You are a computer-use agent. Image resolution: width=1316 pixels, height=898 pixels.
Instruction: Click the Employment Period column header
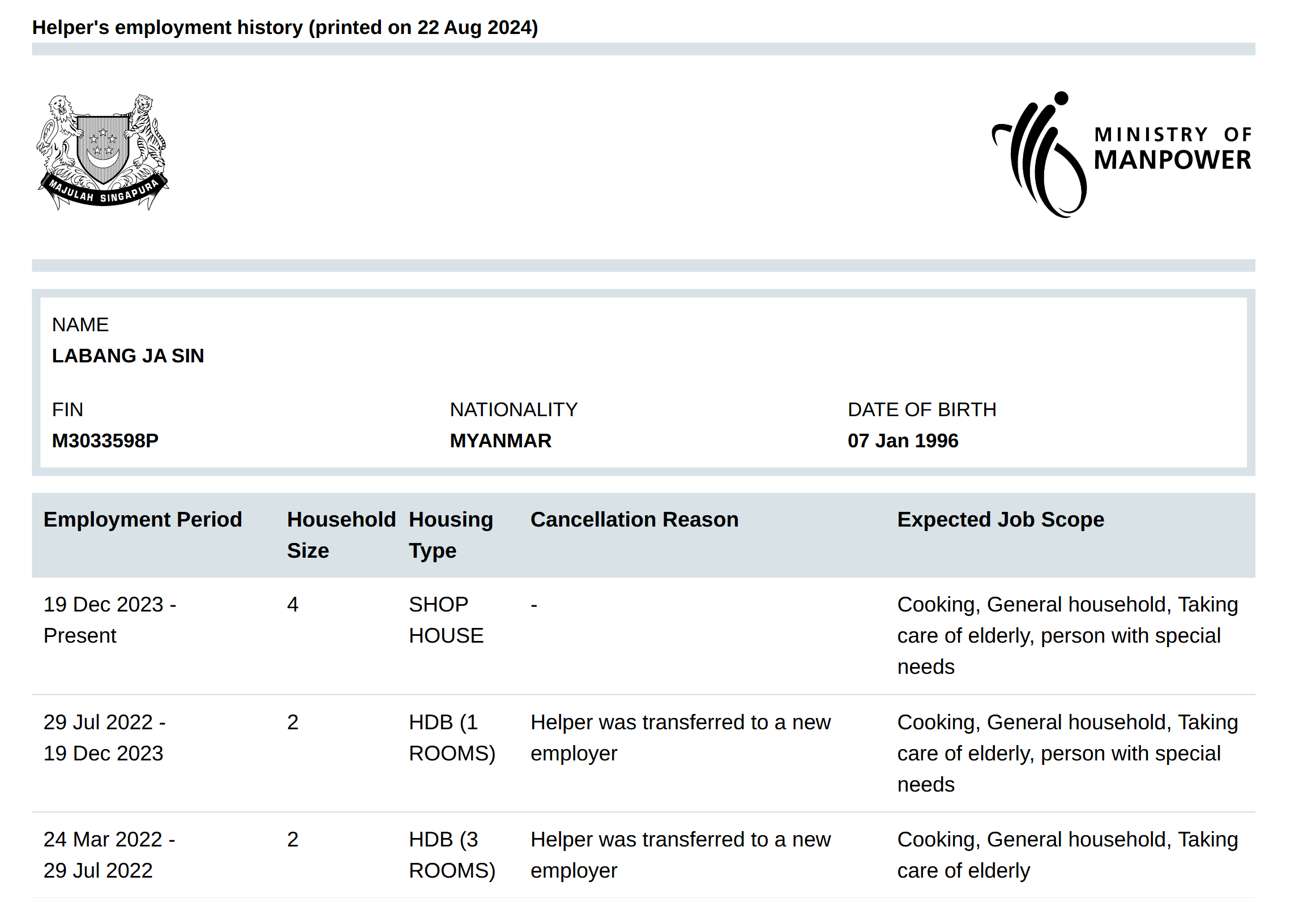[x=143, y=519]
